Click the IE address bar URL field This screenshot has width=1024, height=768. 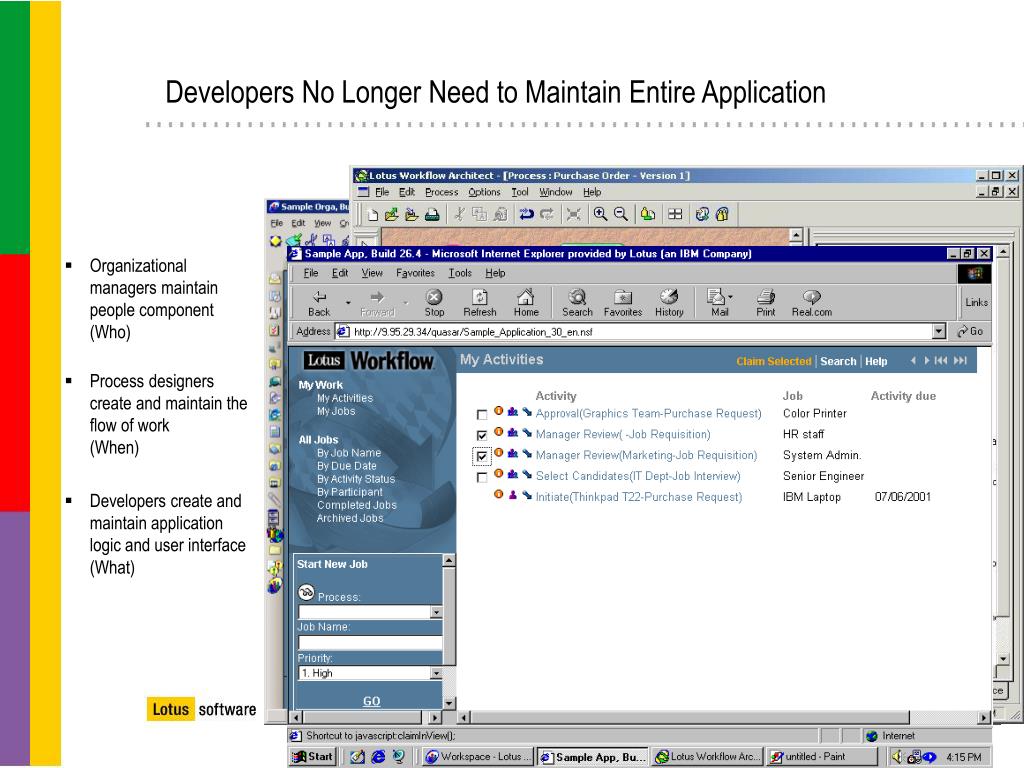coord(633,332)
